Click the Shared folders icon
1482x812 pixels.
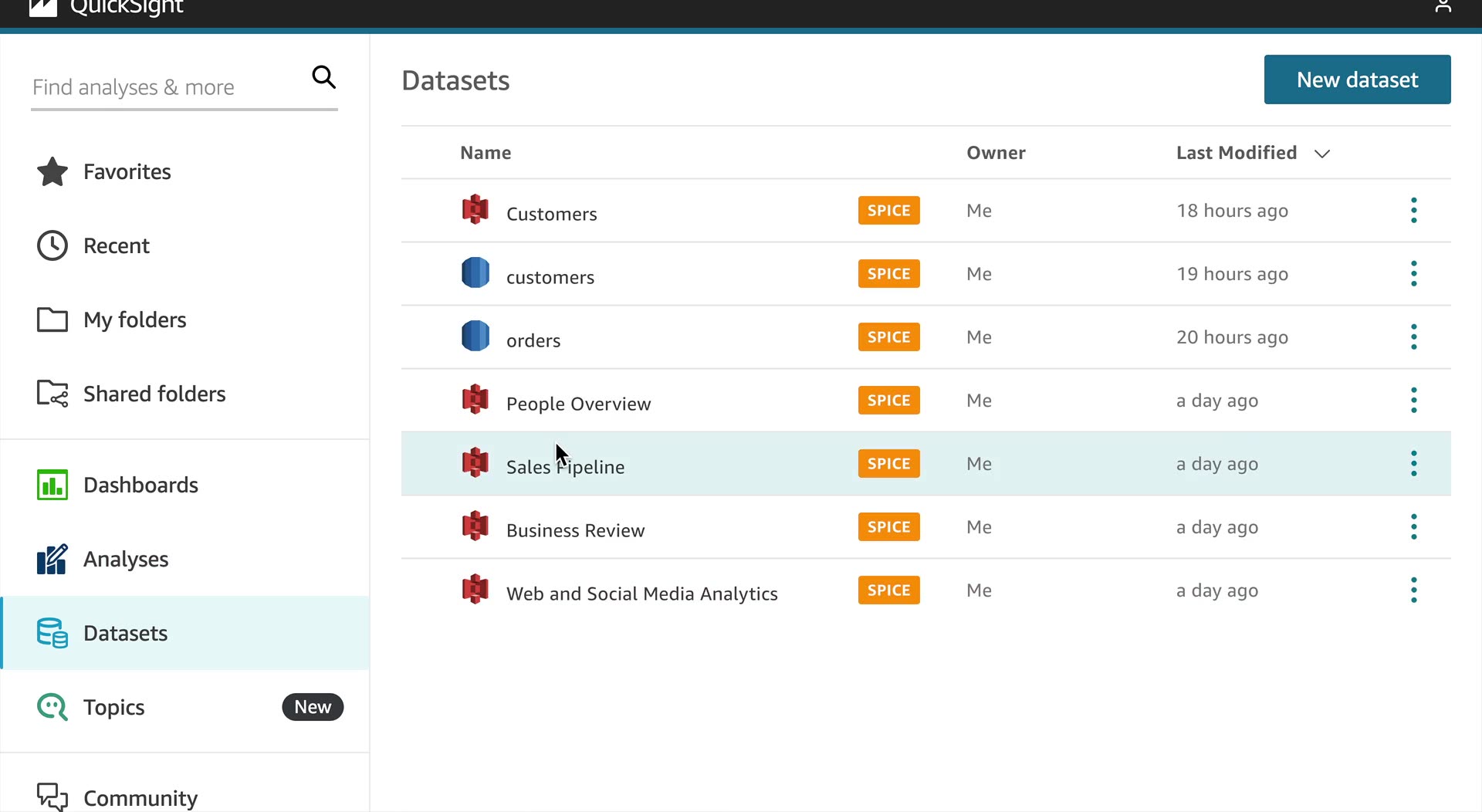pos(52,394)
